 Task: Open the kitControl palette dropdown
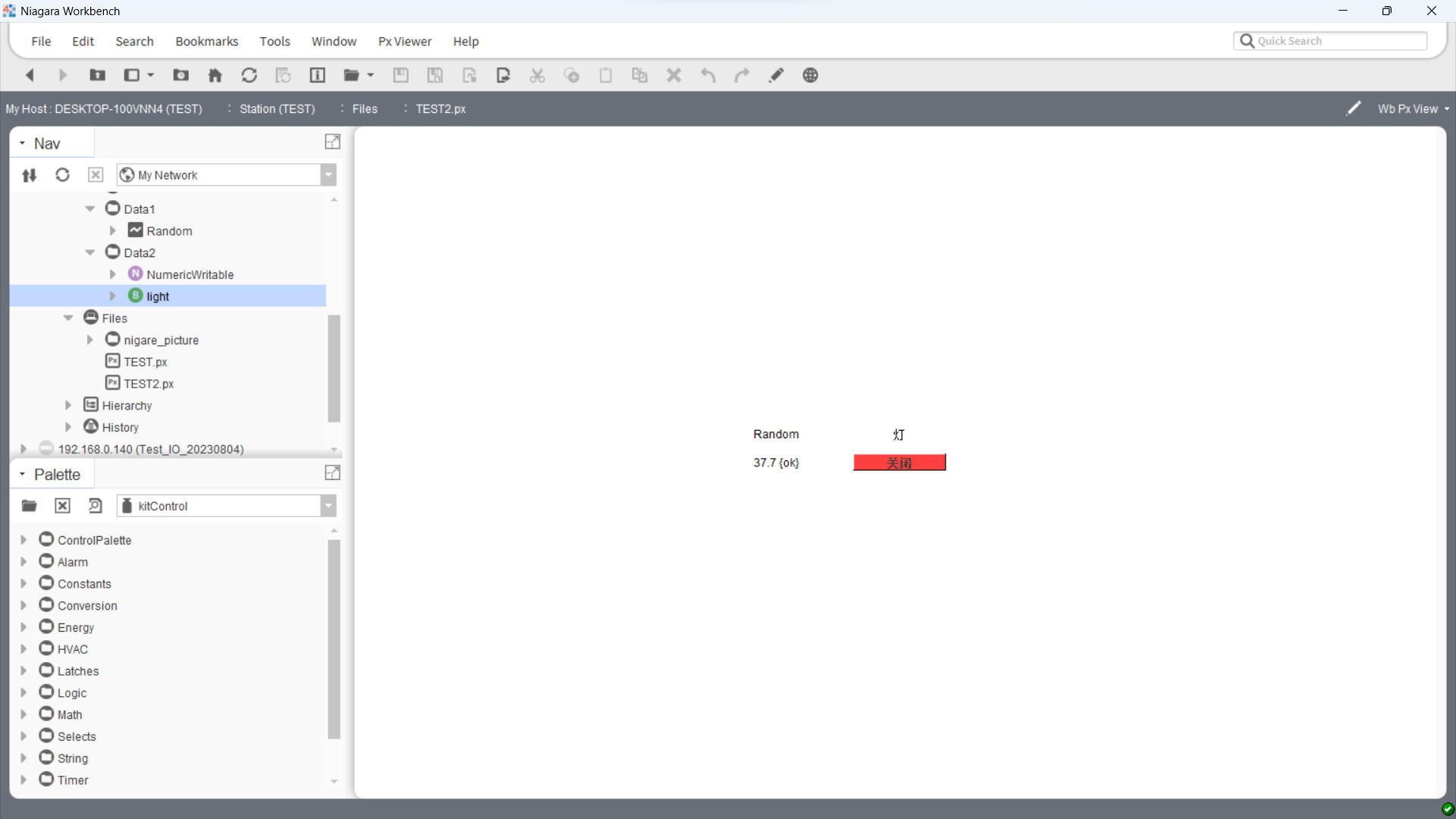(x=328, y=506)
